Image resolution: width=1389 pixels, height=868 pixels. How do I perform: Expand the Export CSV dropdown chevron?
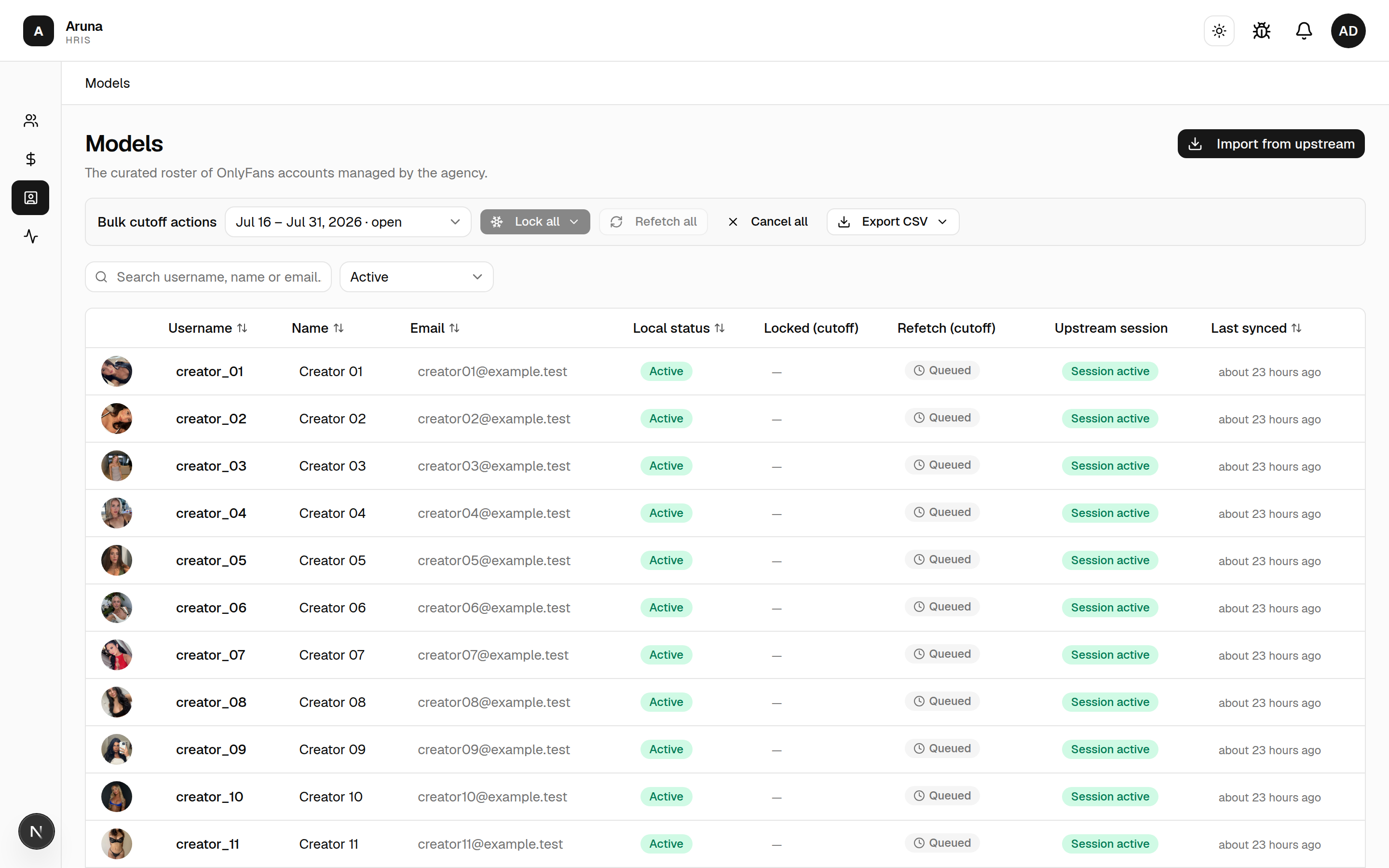(x=942, y=222)
